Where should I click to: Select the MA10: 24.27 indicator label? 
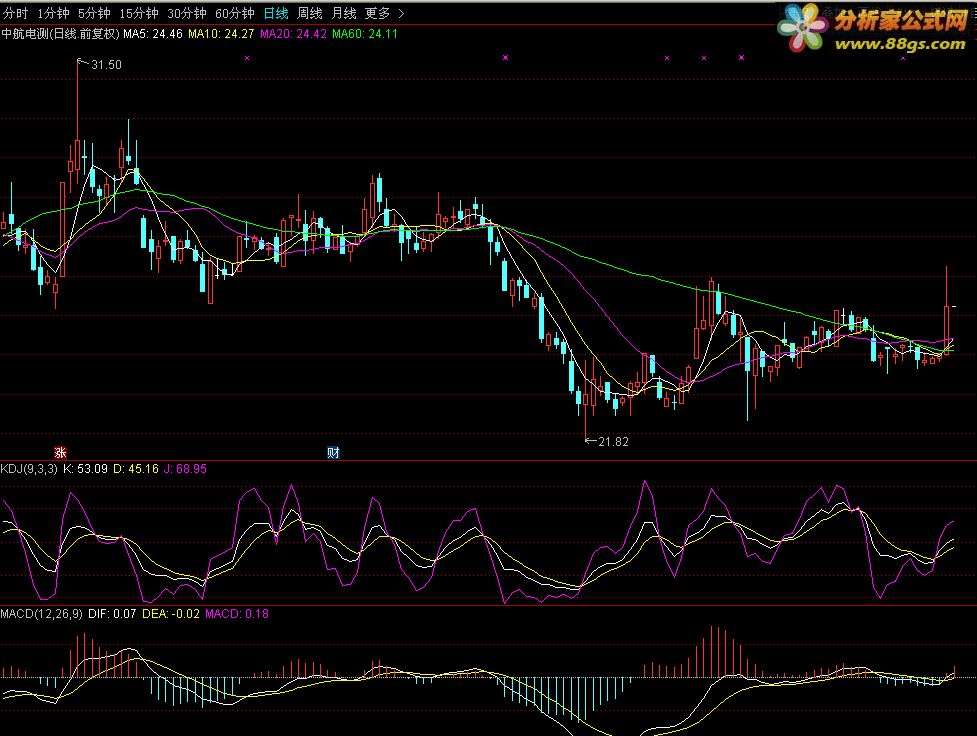pos(221,34)
